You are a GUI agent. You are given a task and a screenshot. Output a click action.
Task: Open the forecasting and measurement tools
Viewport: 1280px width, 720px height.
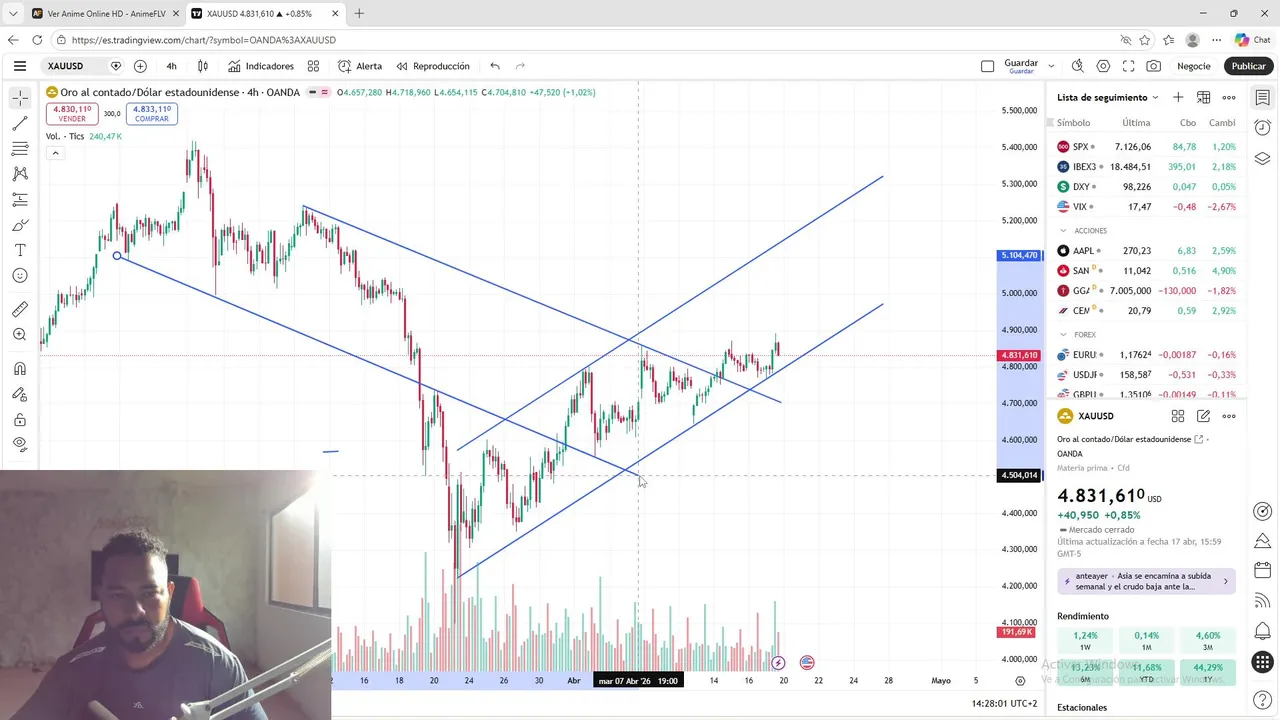(20, 200)
